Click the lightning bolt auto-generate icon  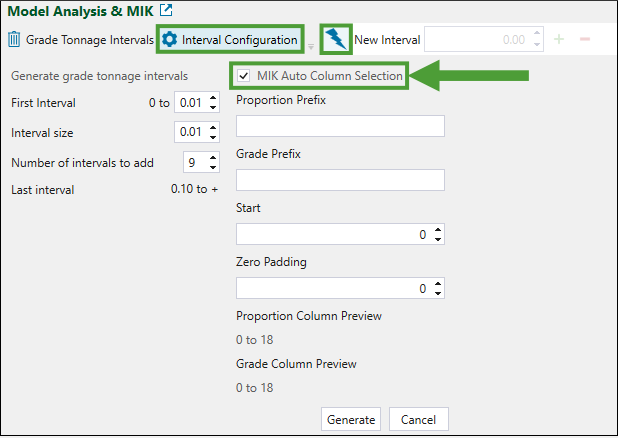[336, 40]
